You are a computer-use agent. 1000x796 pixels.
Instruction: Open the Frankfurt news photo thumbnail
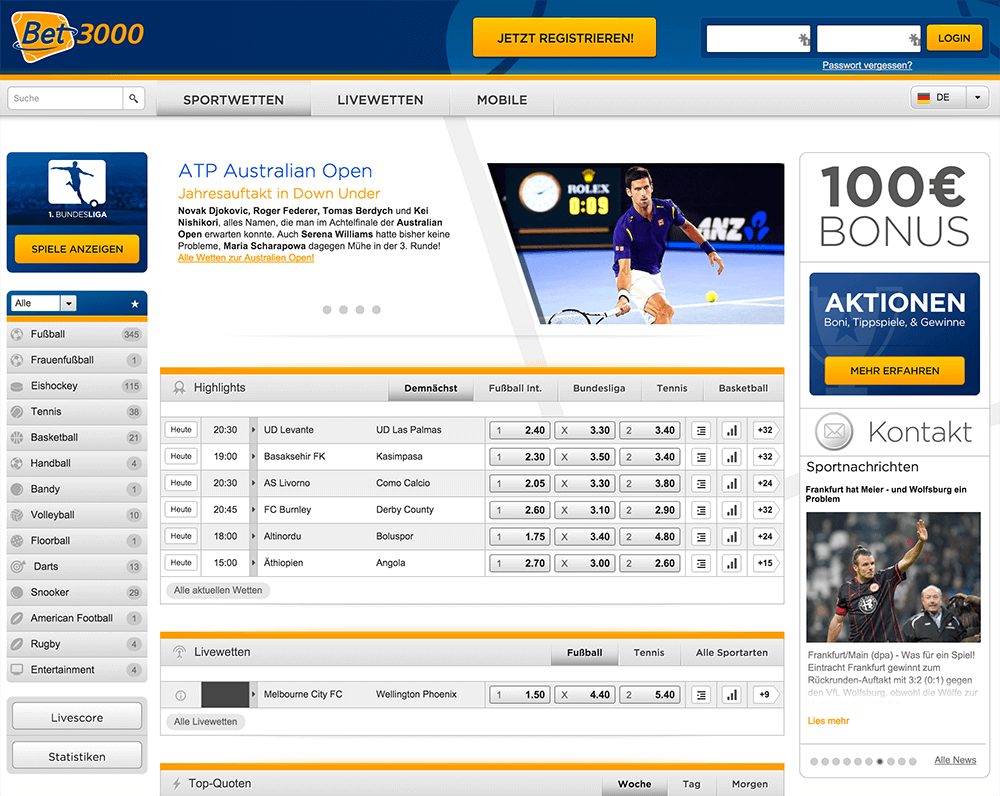pyautogui.click(x=893, y=577)
